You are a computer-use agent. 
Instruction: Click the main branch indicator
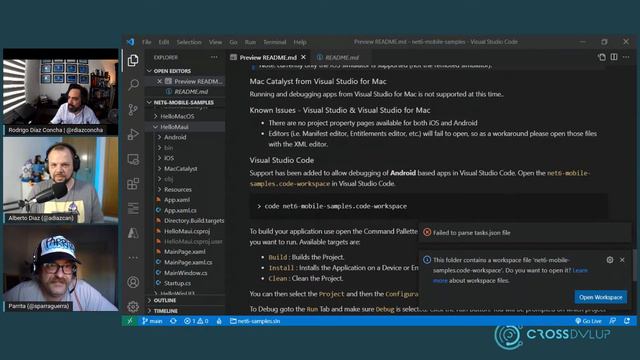152,321
